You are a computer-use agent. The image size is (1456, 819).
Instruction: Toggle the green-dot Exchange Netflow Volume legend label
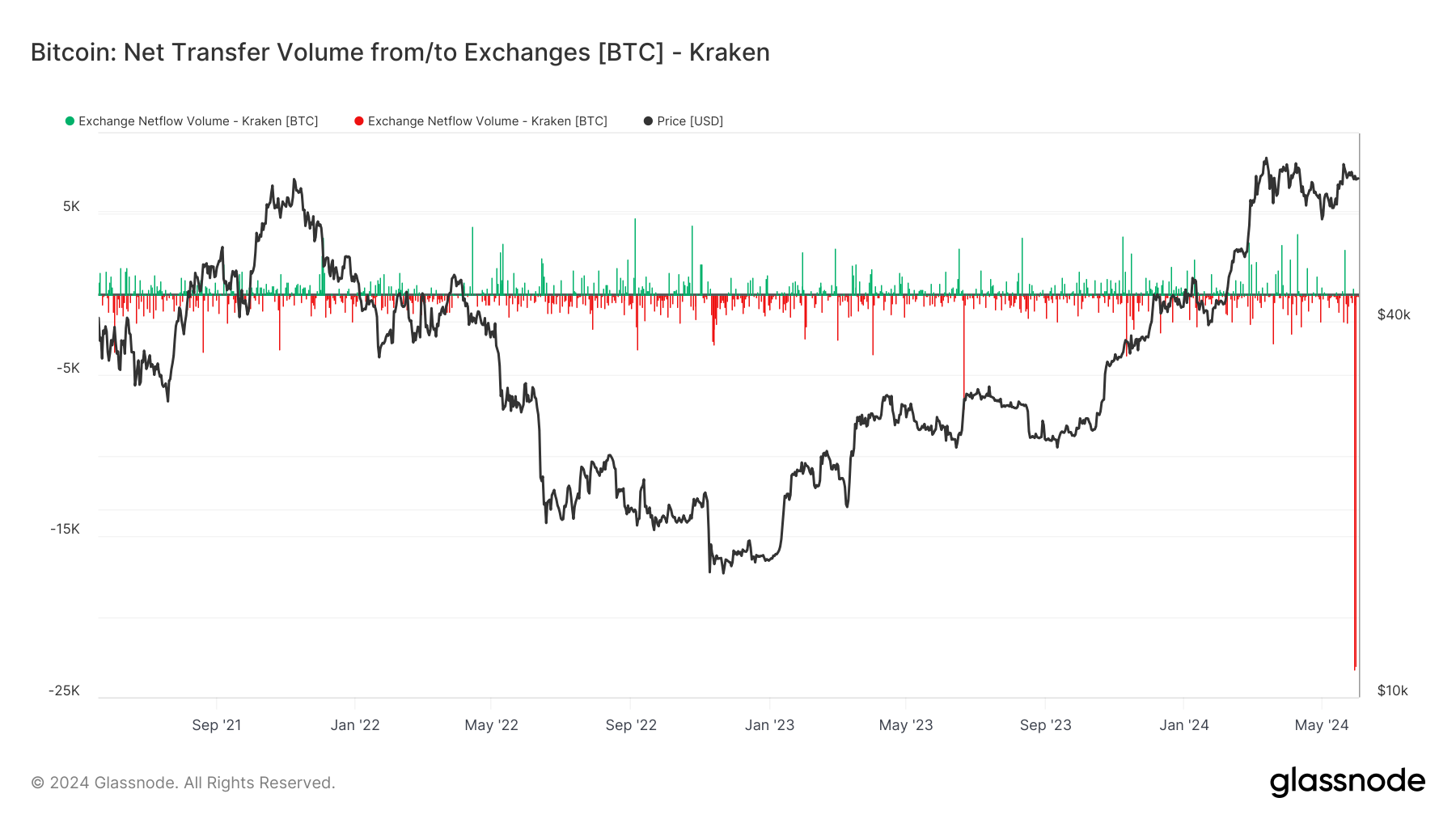(198, 121)
